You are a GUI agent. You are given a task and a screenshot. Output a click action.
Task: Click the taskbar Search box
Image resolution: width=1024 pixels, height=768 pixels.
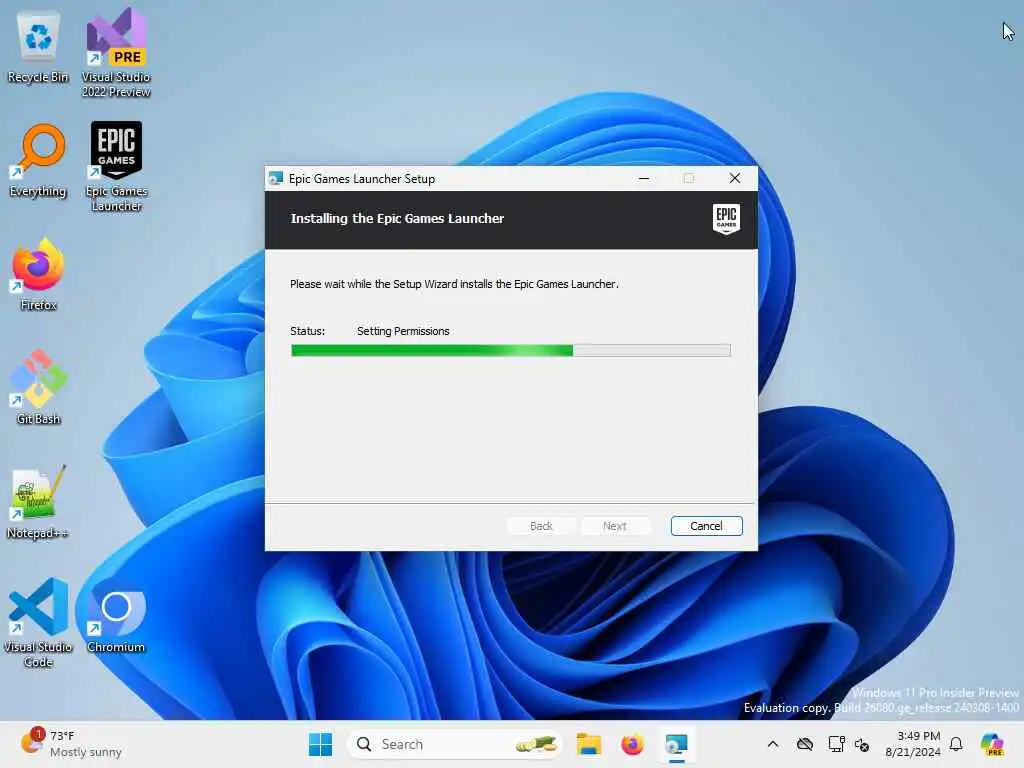point(455,744)
